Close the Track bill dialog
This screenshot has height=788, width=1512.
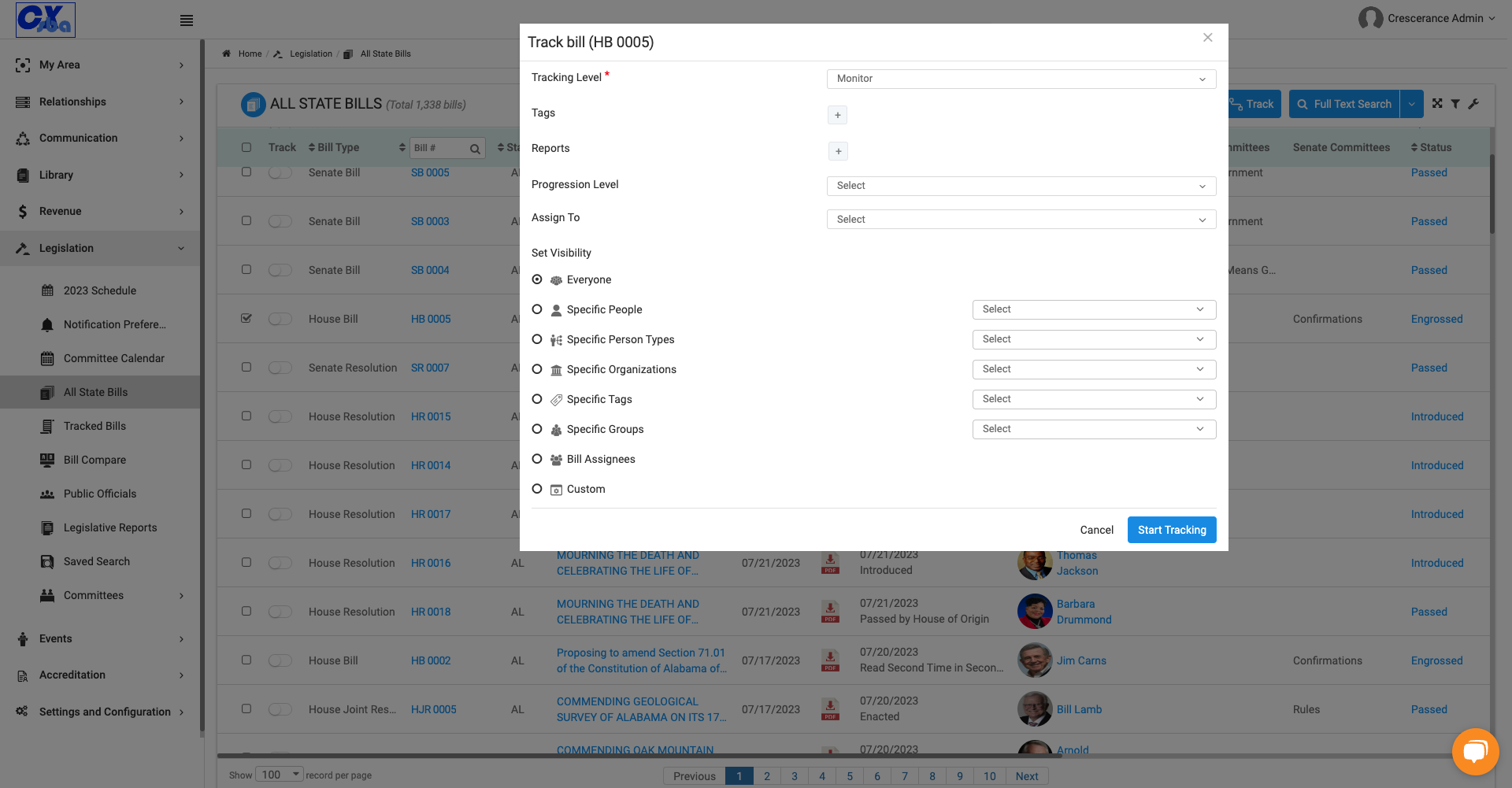(x=1208, y=38)
